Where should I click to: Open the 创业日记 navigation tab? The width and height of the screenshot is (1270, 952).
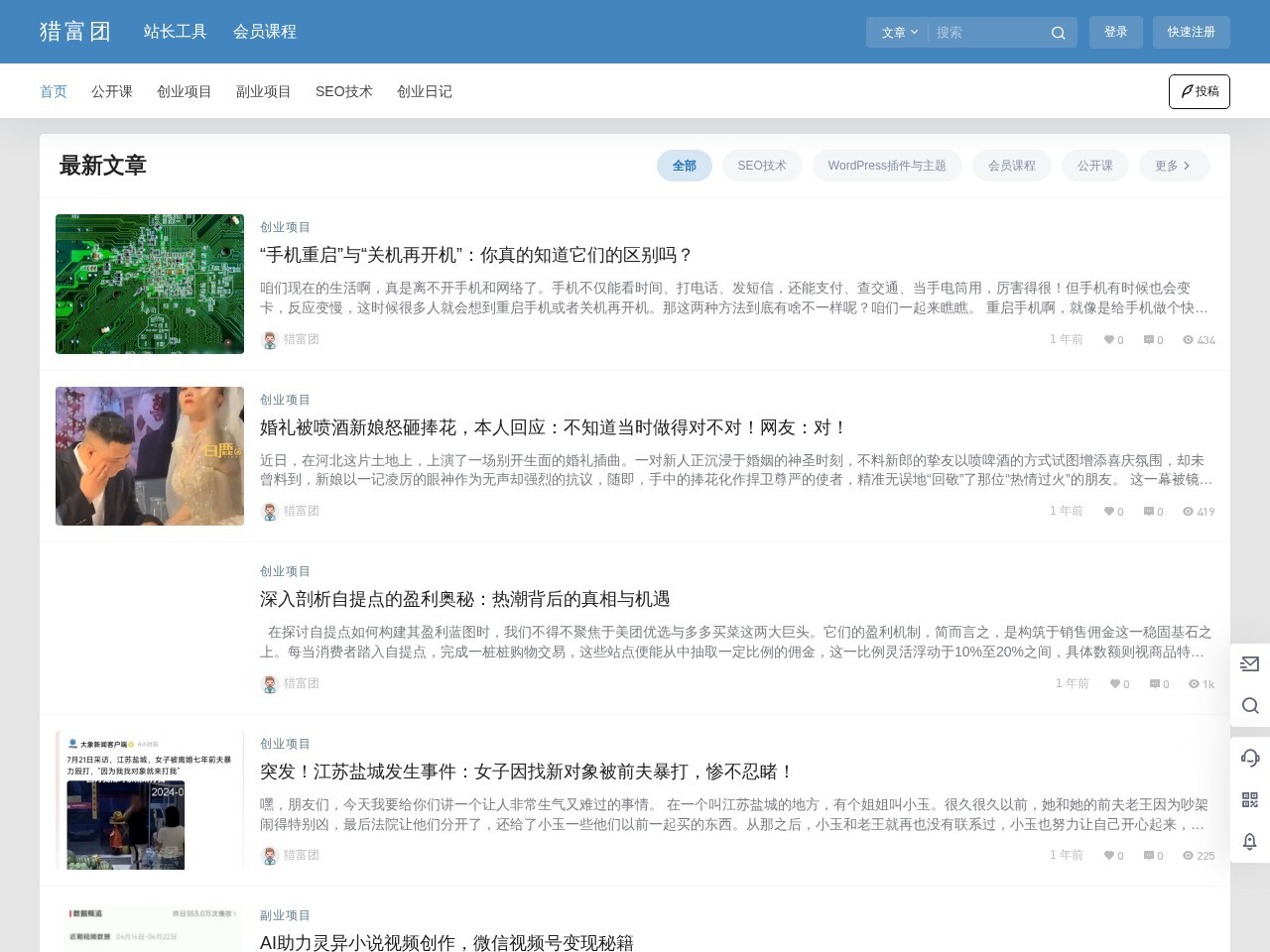[425, 91]
